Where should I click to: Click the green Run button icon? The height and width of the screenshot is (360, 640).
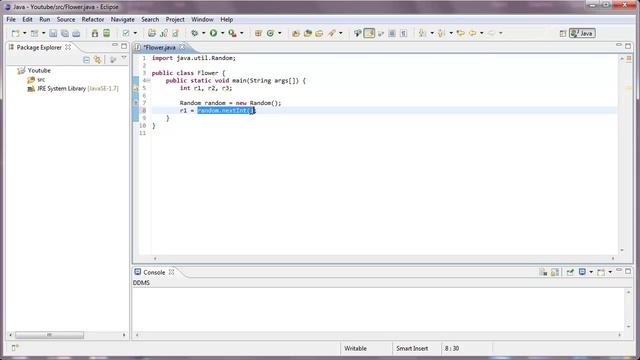point(213,33)
